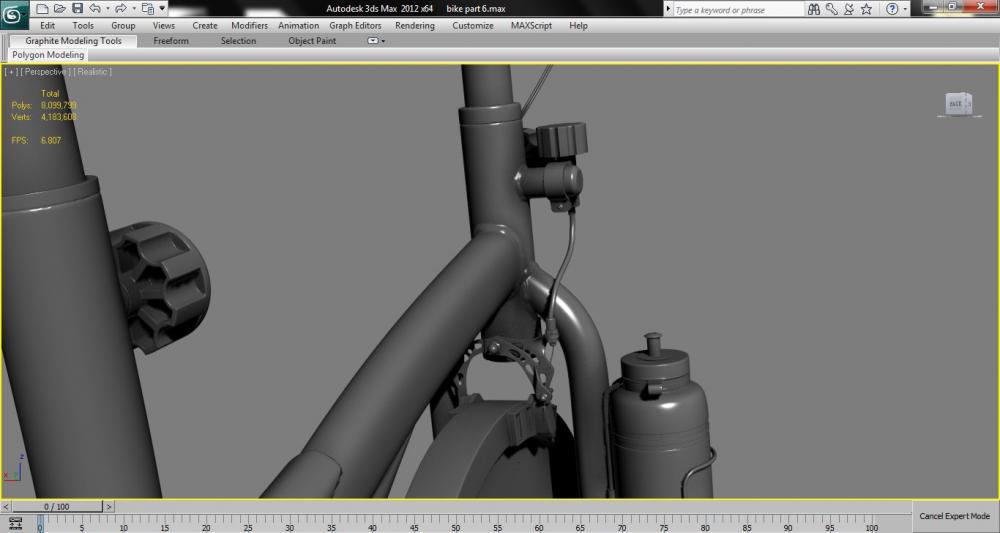This screenshot has width=1000, height=533.
Task: Open the Polygon Modeling panel
Action: coord(48,55)
